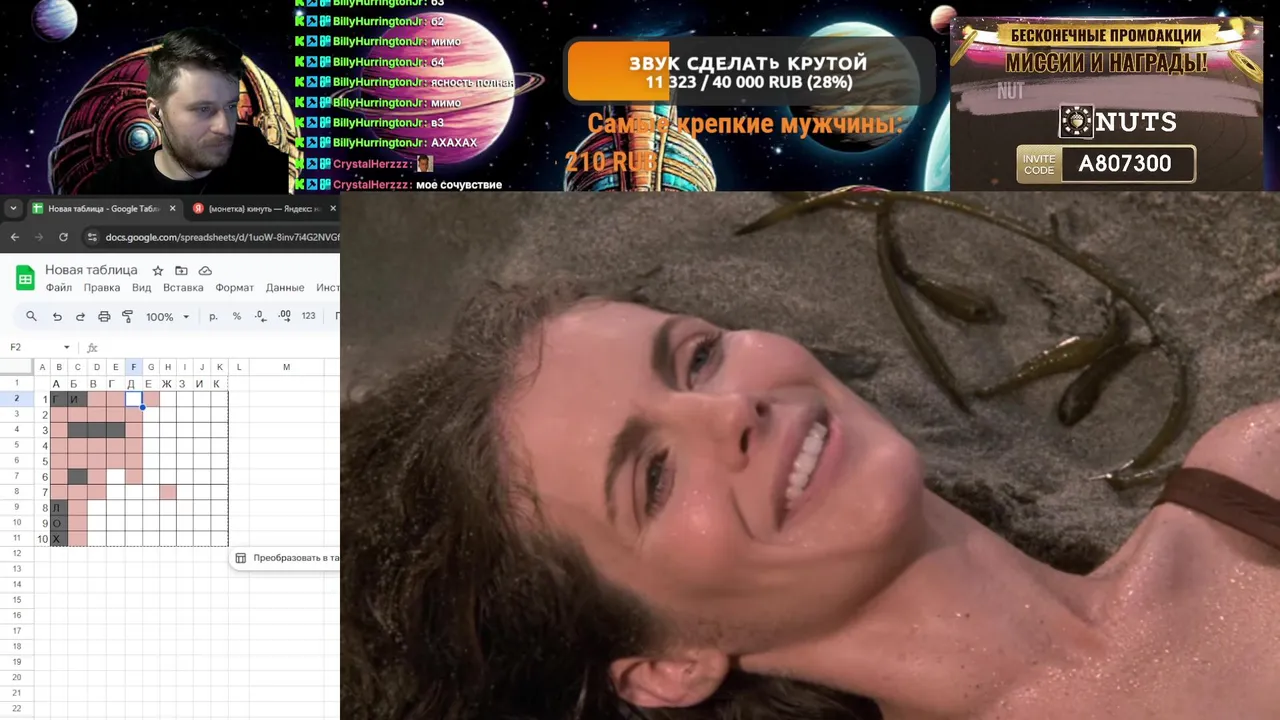This screenshot has height=720, width=1280.
Task: Select the paint format roller tool
Action: [x=127, y=316]
